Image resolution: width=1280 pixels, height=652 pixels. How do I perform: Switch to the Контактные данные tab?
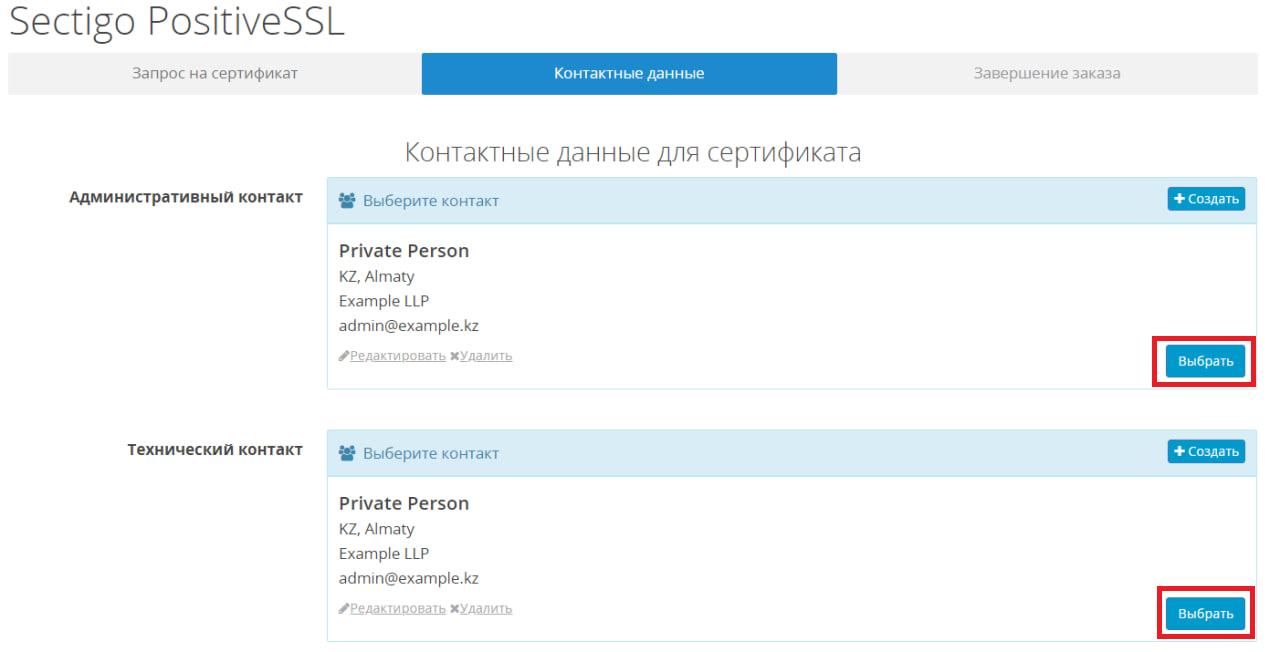click(x=629, y=74)
